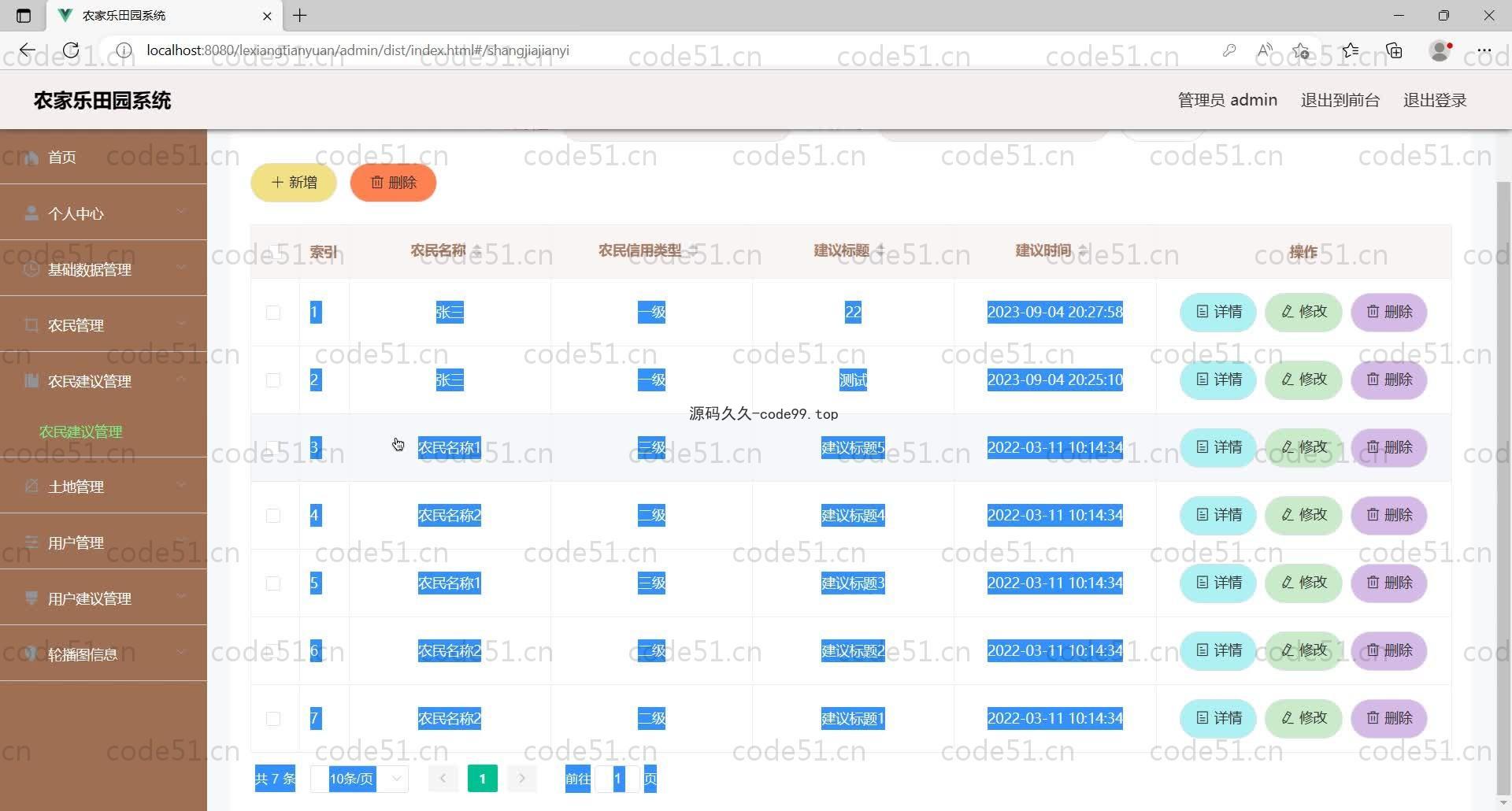
Task: Expand 用户管理 sidebar section
Action: pos(103,543)
